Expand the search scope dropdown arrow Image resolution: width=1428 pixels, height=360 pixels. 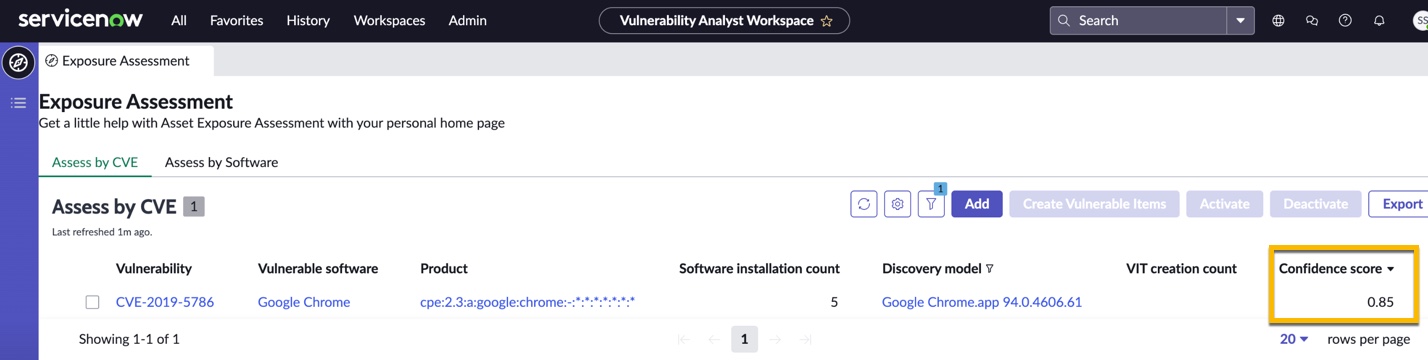pos(1241,20)
